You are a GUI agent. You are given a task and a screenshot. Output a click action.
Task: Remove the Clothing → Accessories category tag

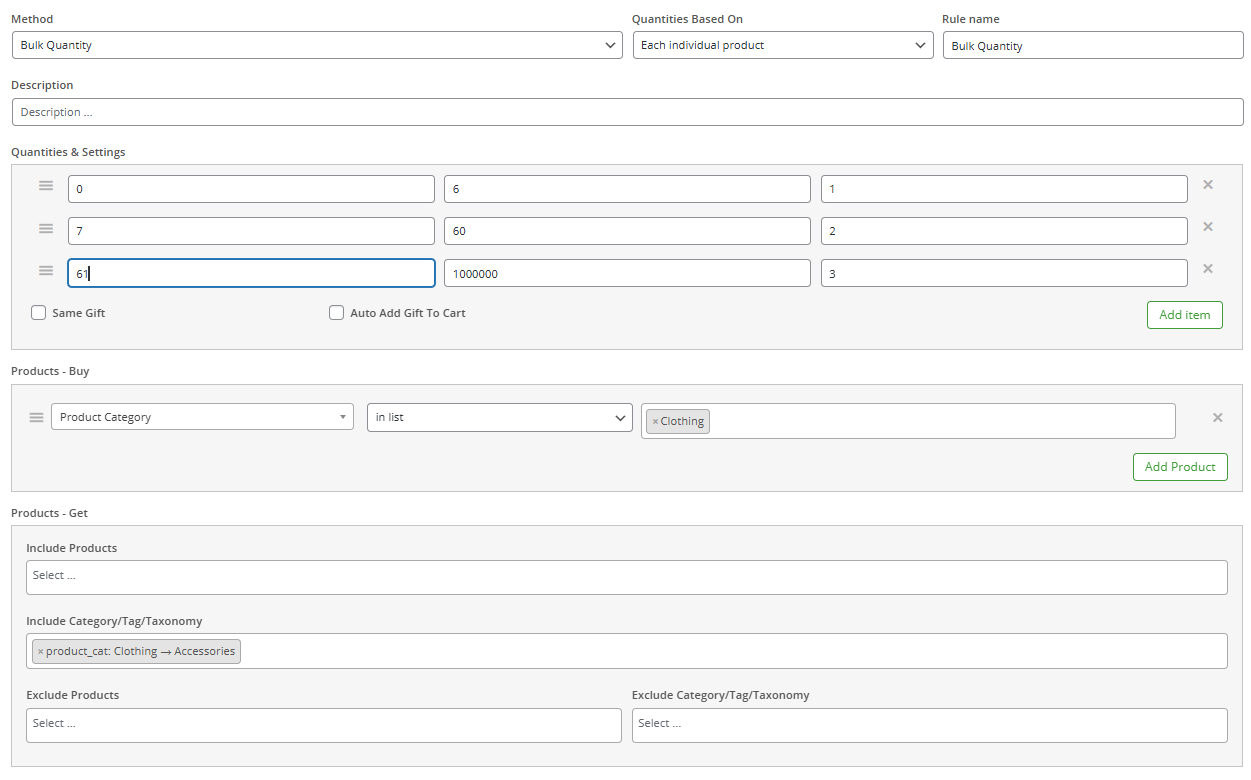click(x=41, y=652)
